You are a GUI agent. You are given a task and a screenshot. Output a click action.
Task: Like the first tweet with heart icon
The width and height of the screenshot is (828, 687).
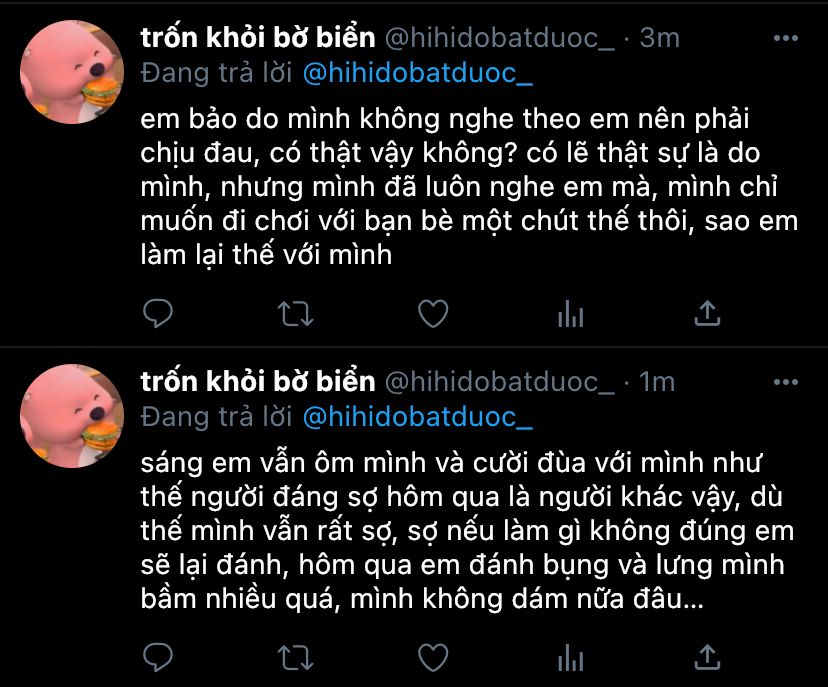433,313
